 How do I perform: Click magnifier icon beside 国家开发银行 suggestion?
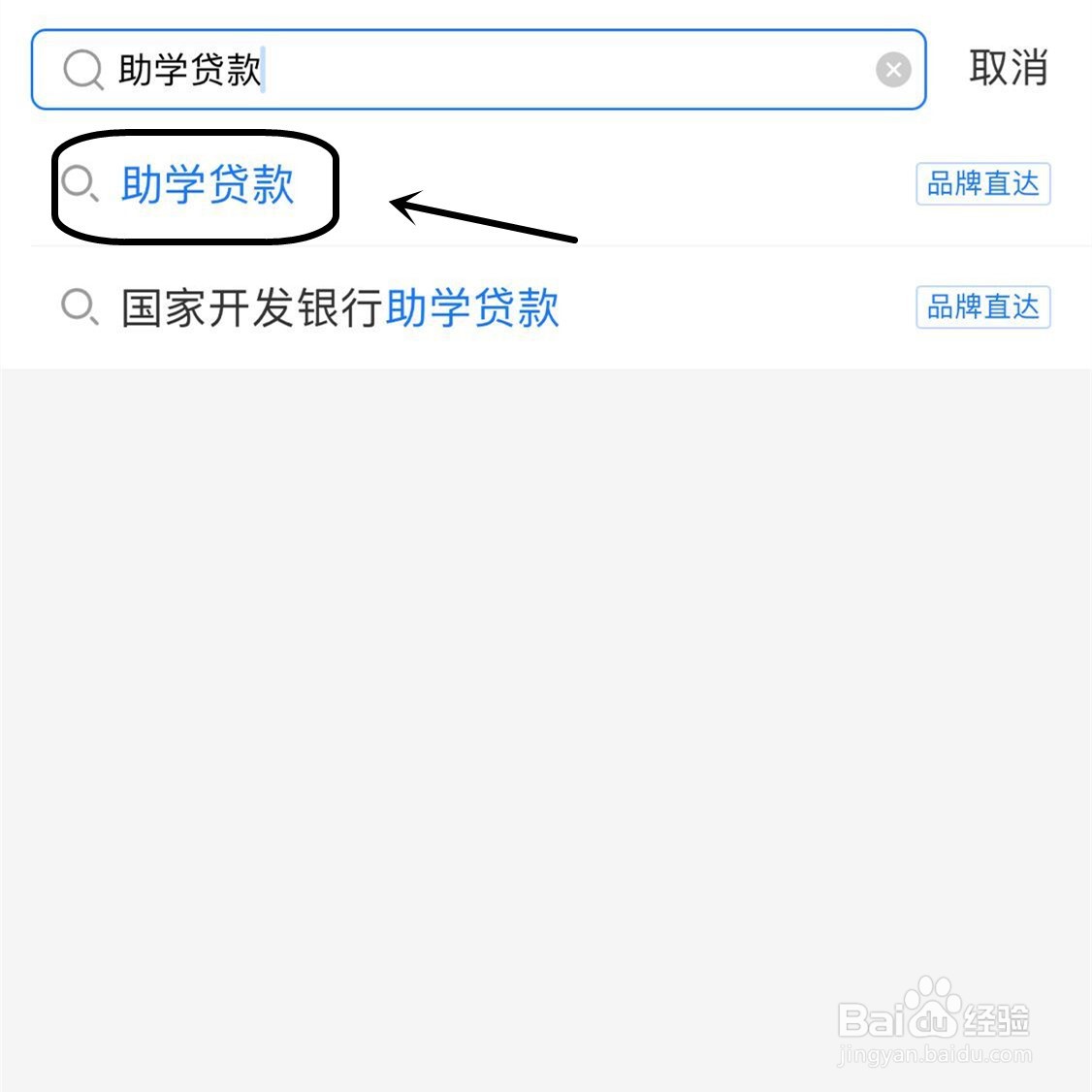pyautogui.click(x=80, y=307)
